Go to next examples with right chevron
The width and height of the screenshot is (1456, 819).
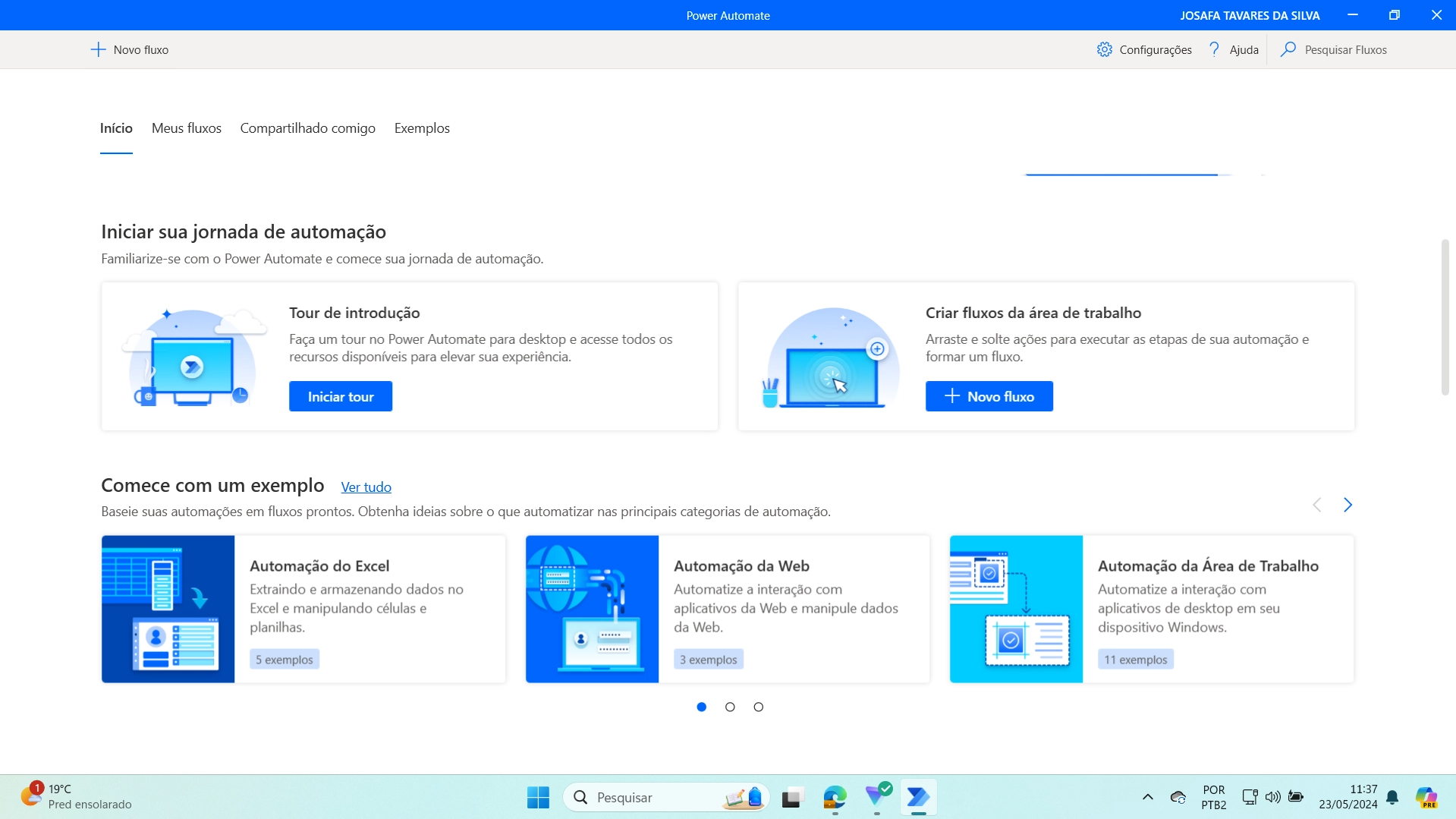1348,505
